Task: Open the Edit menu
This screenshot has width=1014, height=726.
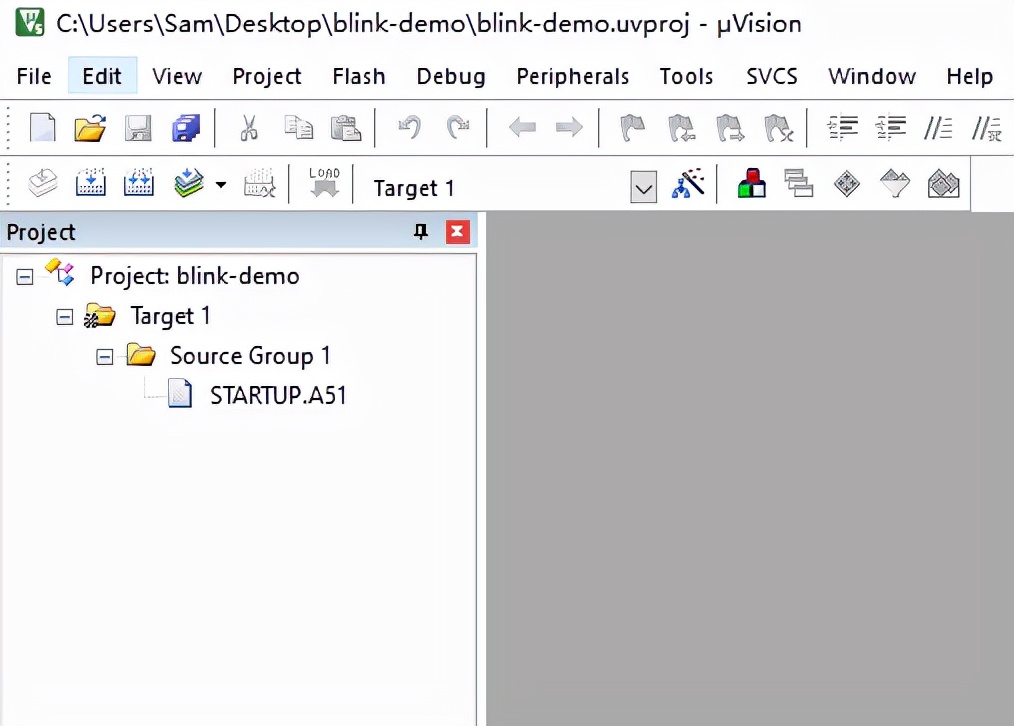Action: [x=102, y=76]
